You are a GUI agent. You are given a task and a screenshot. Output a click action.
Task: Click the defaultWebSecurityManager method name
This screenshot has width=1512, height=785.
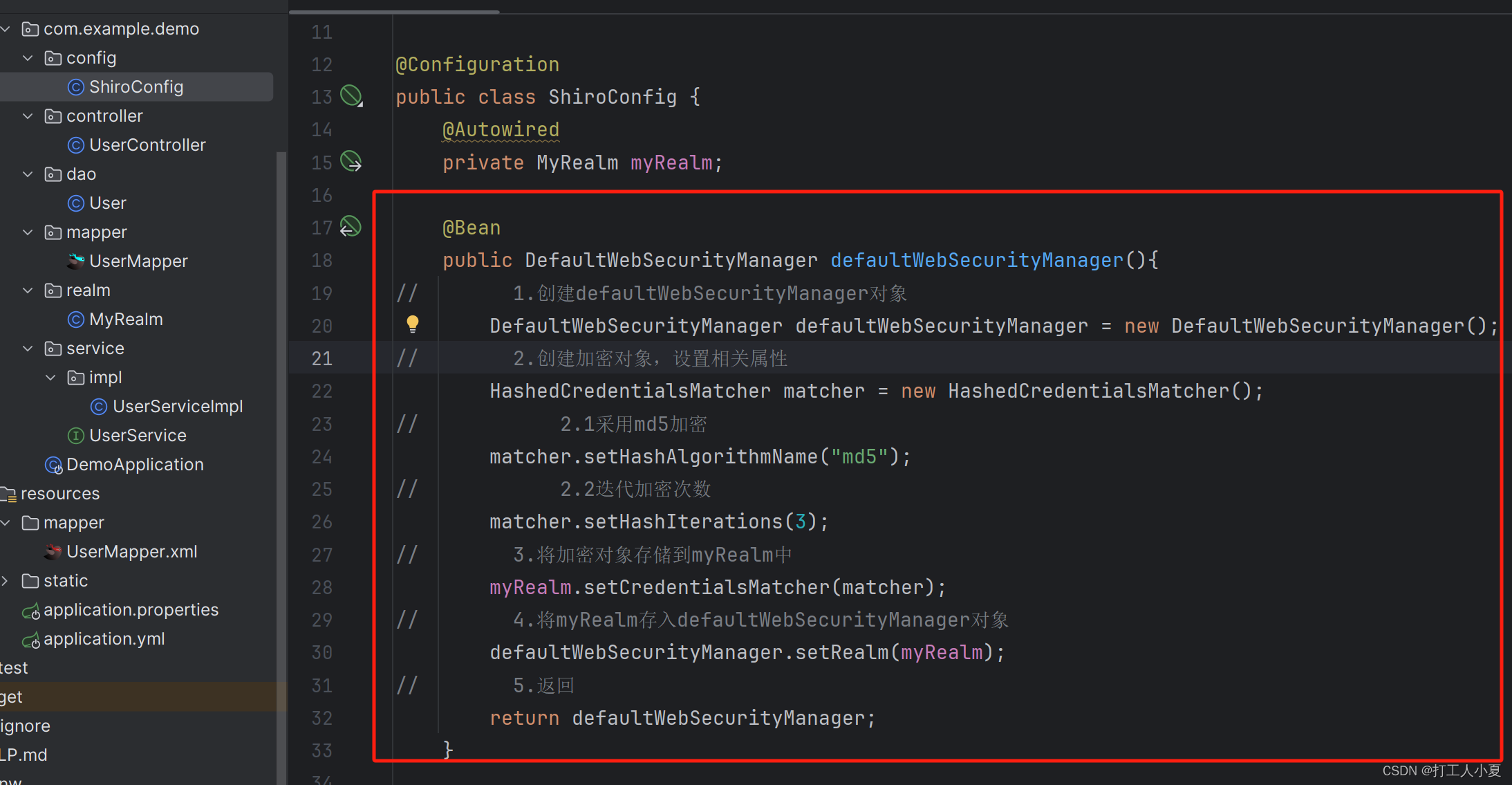[976, 260]
